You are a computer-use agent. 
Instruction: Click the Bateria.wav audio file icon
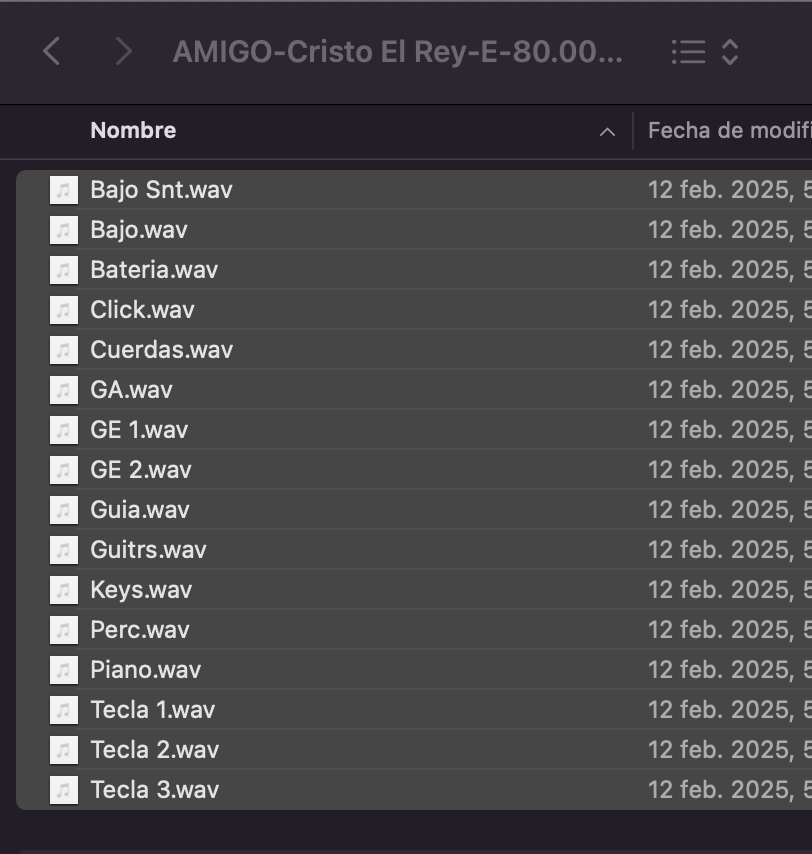point(64,270)
